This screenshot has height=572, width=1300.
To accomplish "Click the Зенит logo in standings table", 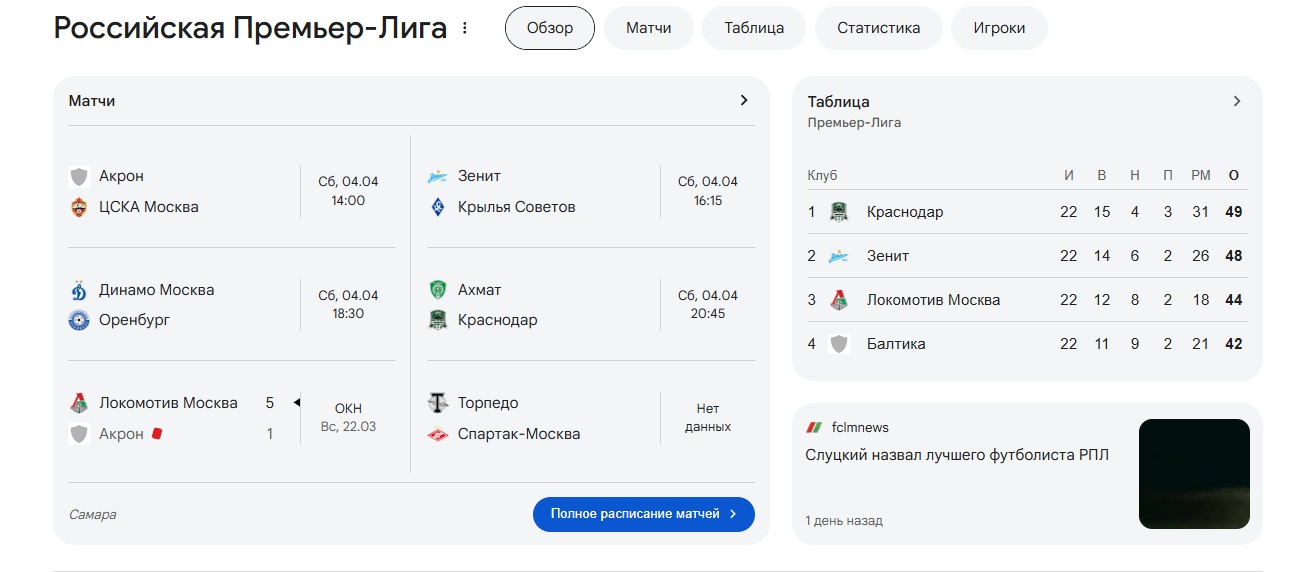I will pos(839,256).
